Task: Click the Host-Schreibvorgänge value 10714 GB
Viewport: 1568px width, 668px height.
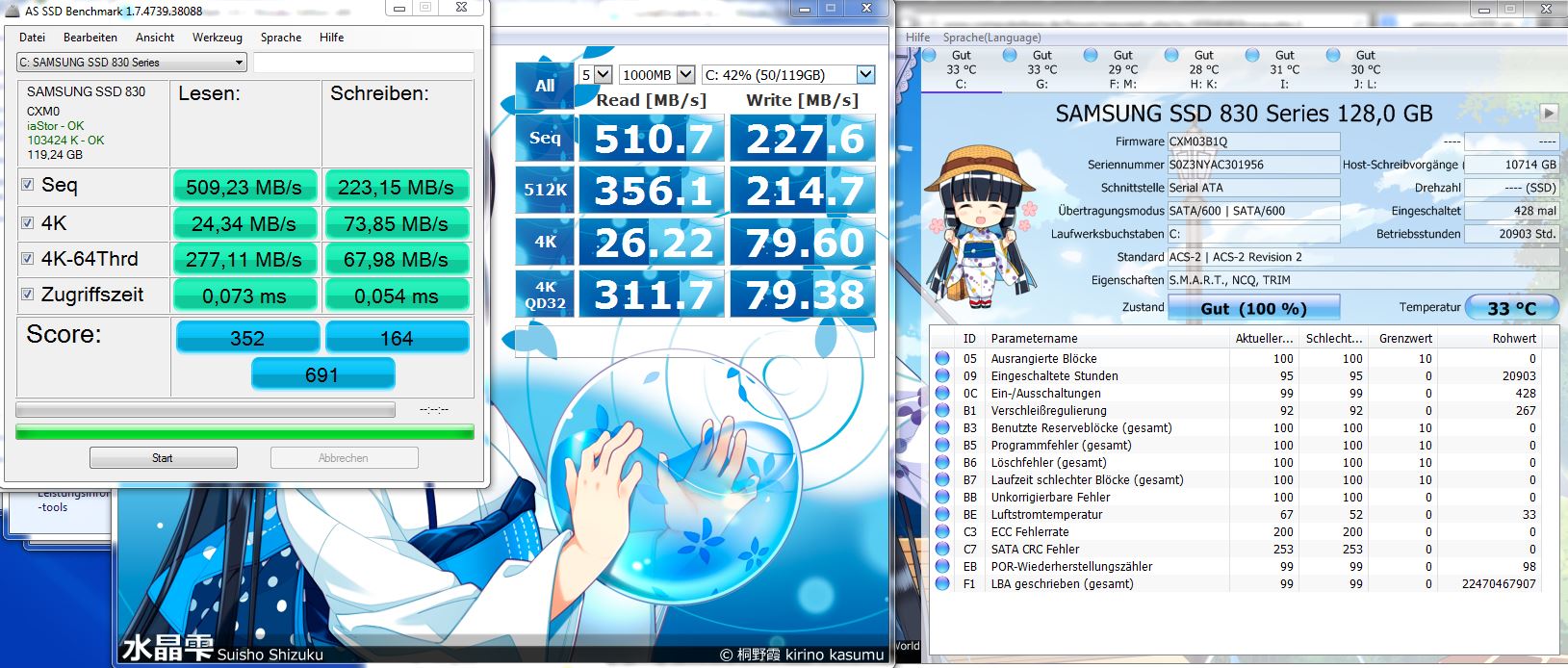Action: [x=1510, y=165]
